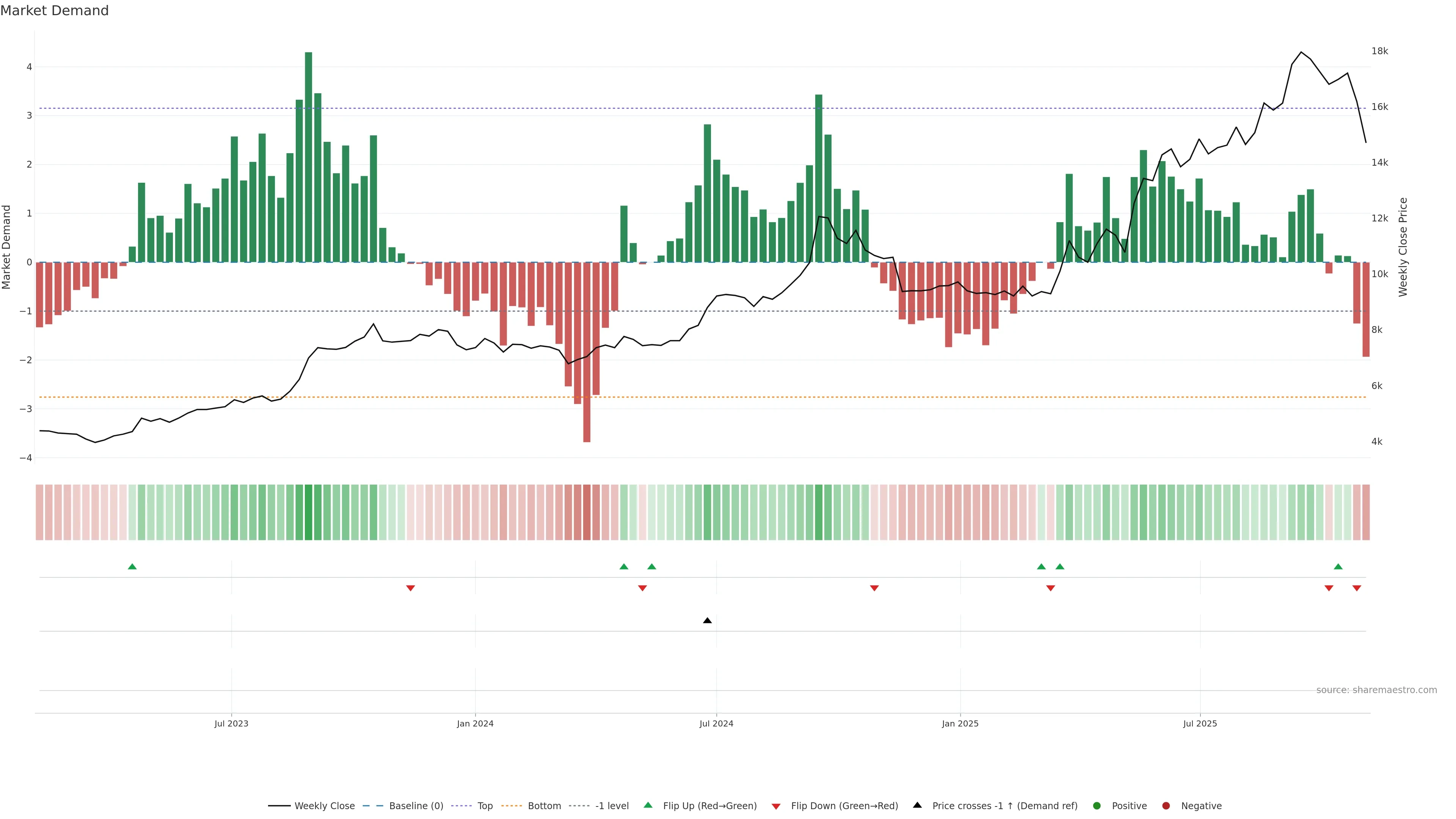Click the black price-cross marker near Jul 2024

click(x=707, y=621)
